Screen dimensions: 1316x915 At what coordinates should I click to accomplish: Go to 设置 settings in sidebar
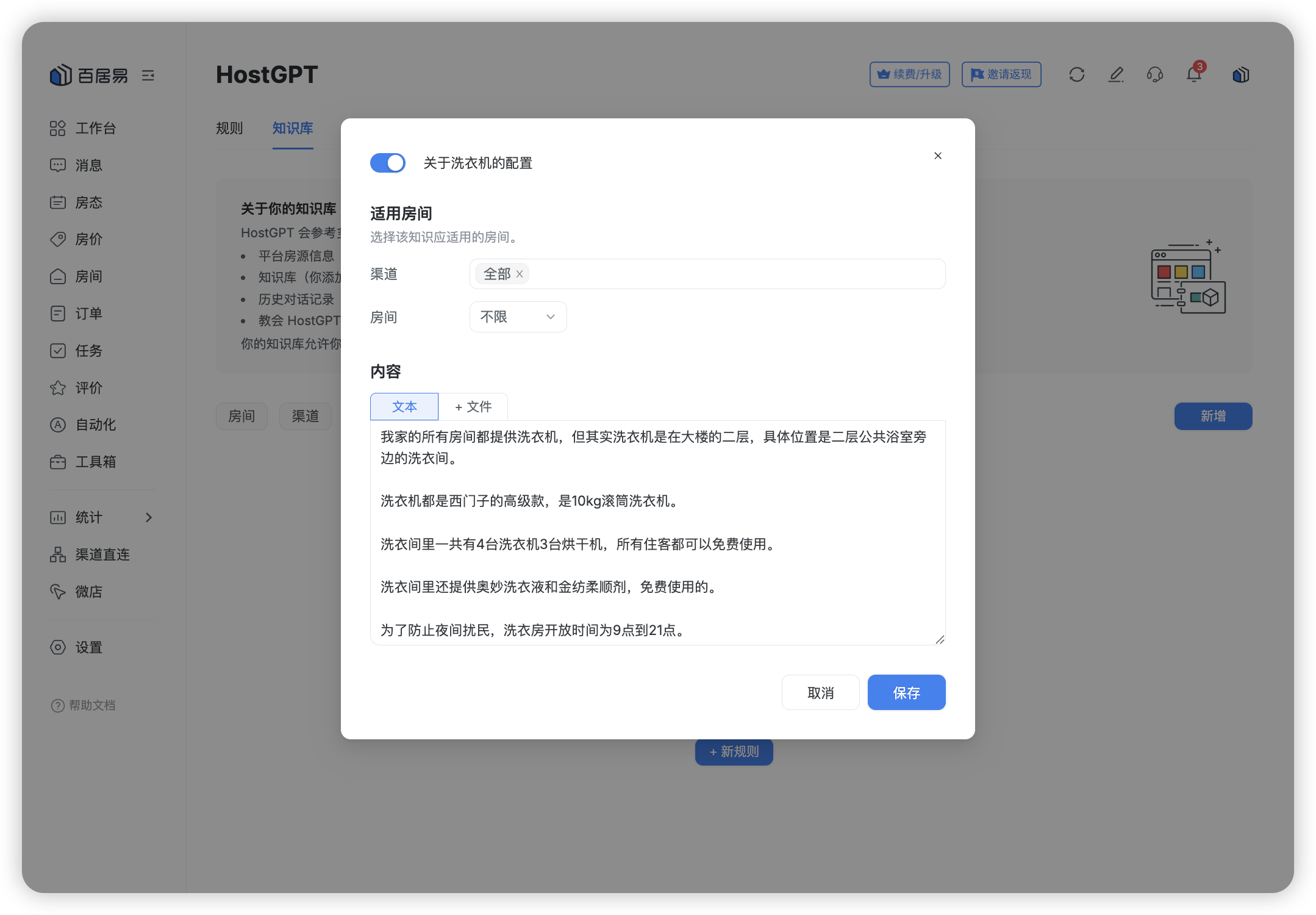pyautogui.click(x=88, y=647)
